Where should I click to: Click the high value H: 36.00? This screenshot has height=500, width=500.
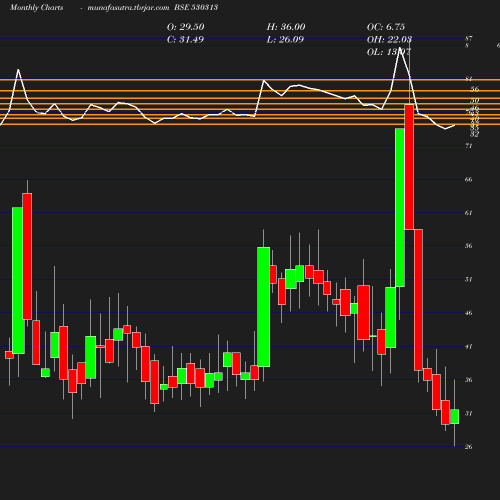click(x=286, y=27)
